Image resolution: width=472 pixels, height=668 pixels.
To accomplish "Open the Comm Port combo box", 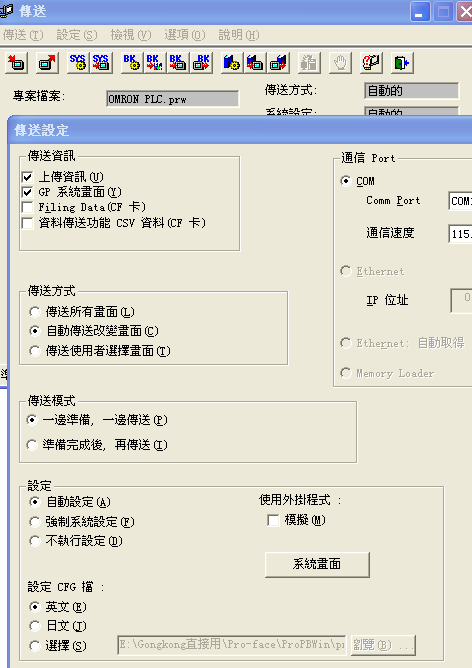I will 460,201.
